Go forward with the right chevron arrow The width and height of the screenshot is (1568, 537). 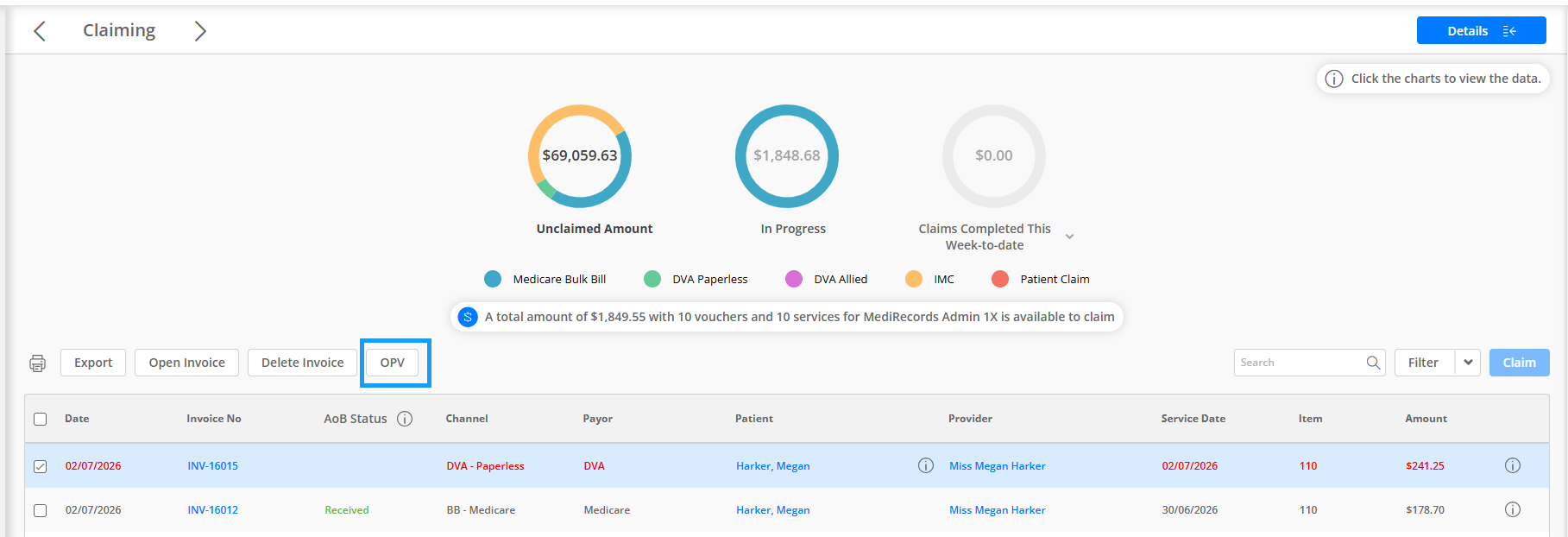coord(200,31)
